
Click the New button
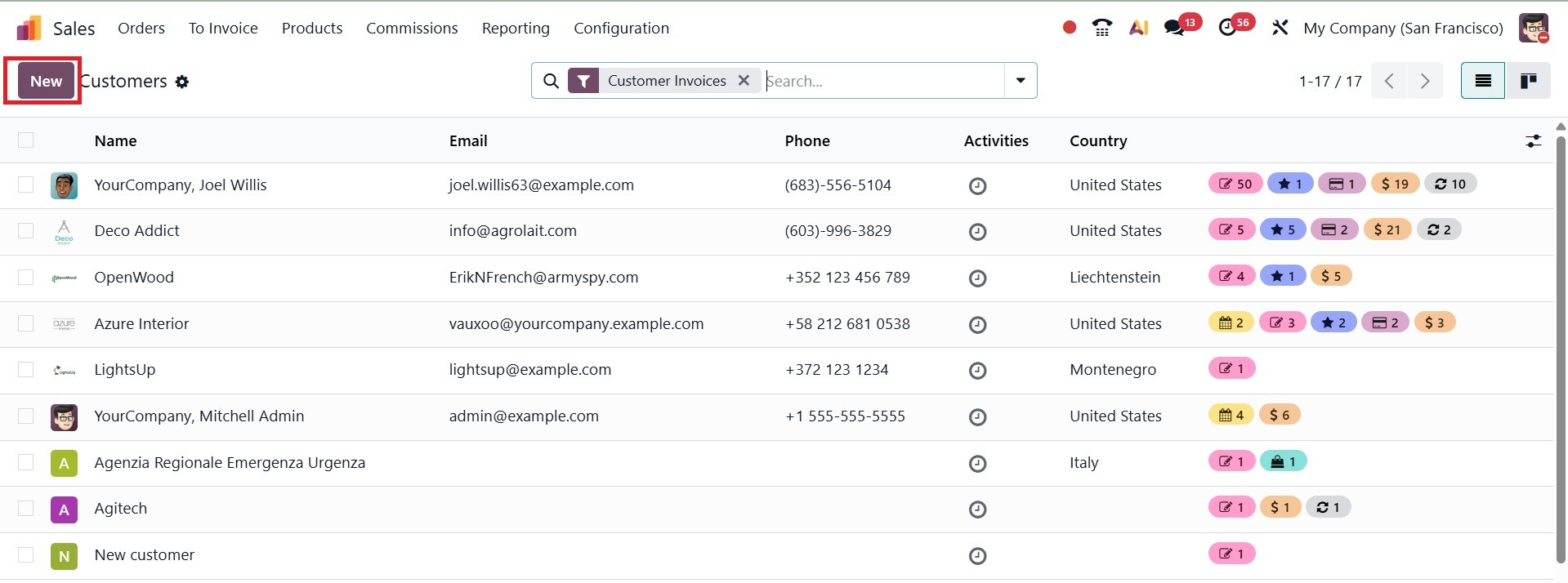click(46, 81)
